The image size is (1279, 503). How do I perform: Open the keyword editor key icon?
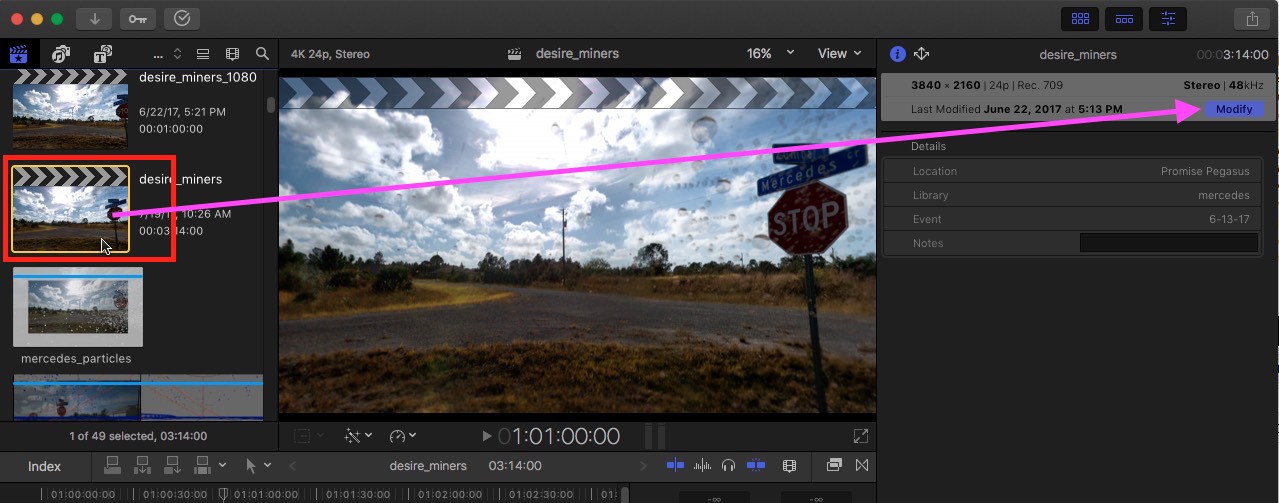point(137,18)
